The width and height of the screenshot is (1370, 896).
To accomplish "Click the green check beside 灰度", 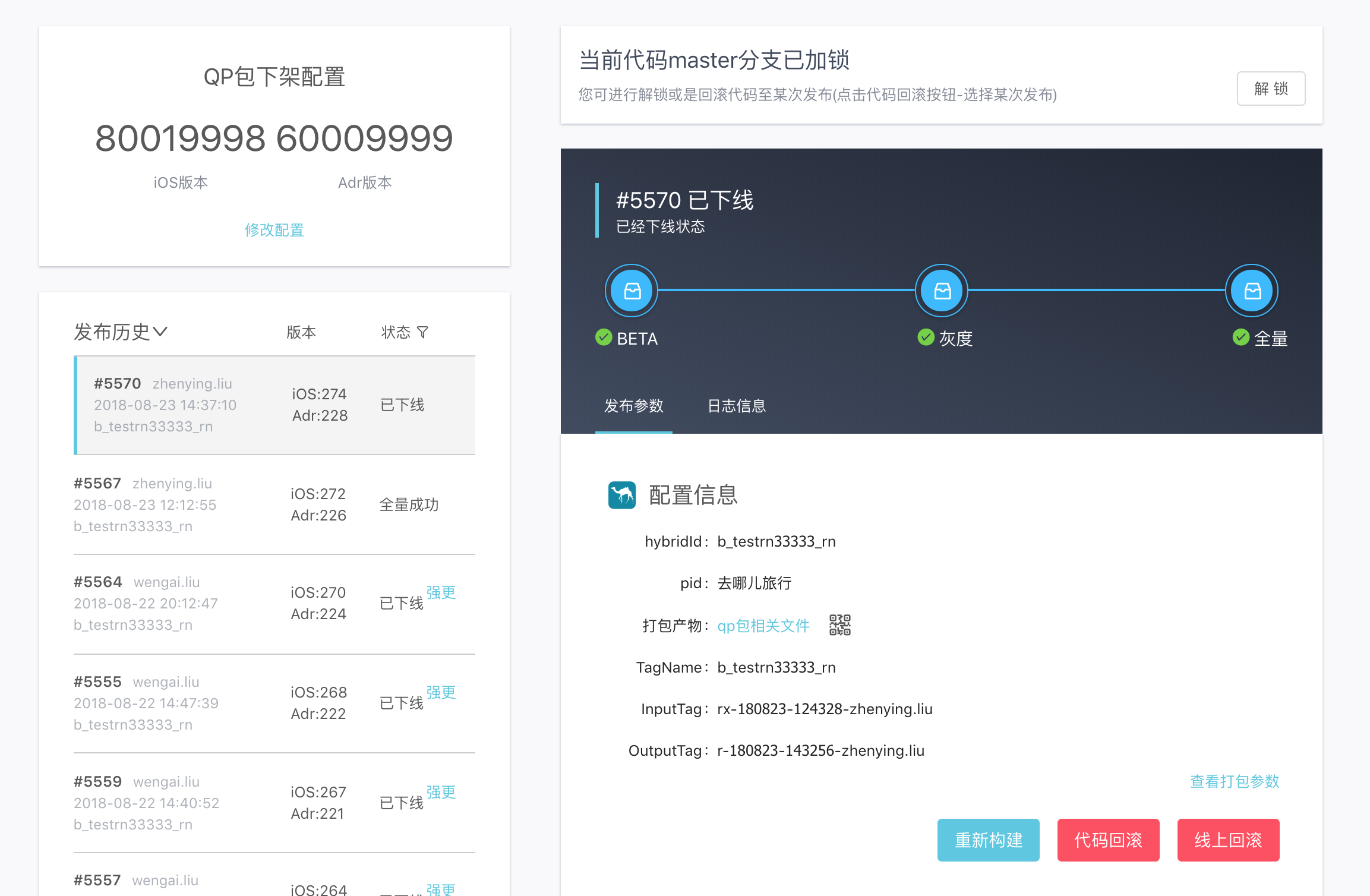I will (x=926, y=337).
